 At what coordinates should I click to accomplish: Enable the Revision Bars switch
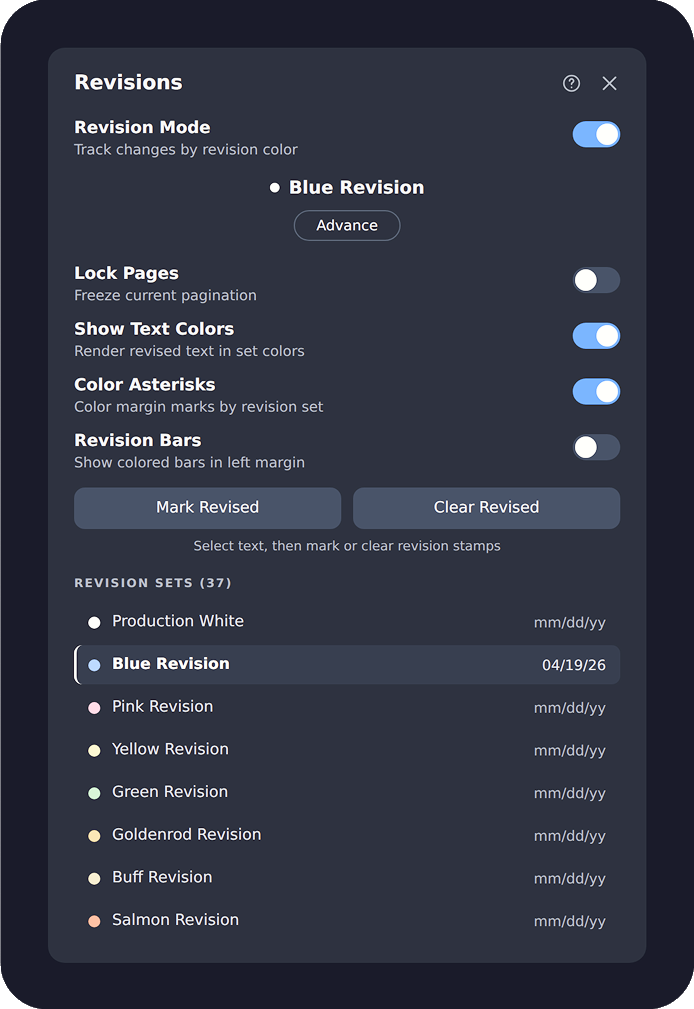[x=596, y=447]
